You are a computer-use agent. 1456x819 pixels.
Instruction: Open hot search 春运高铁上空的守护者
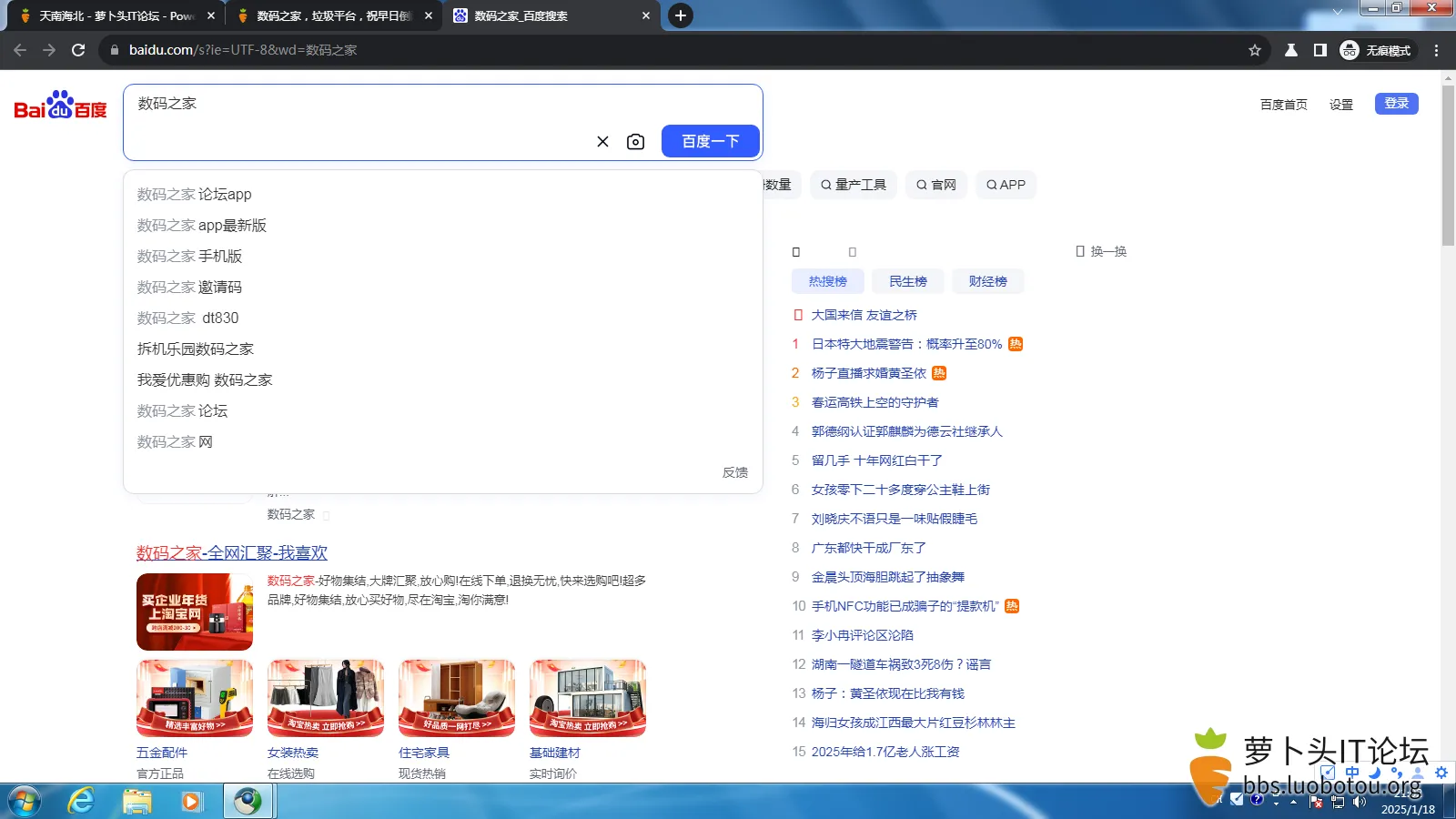[875, 402]
